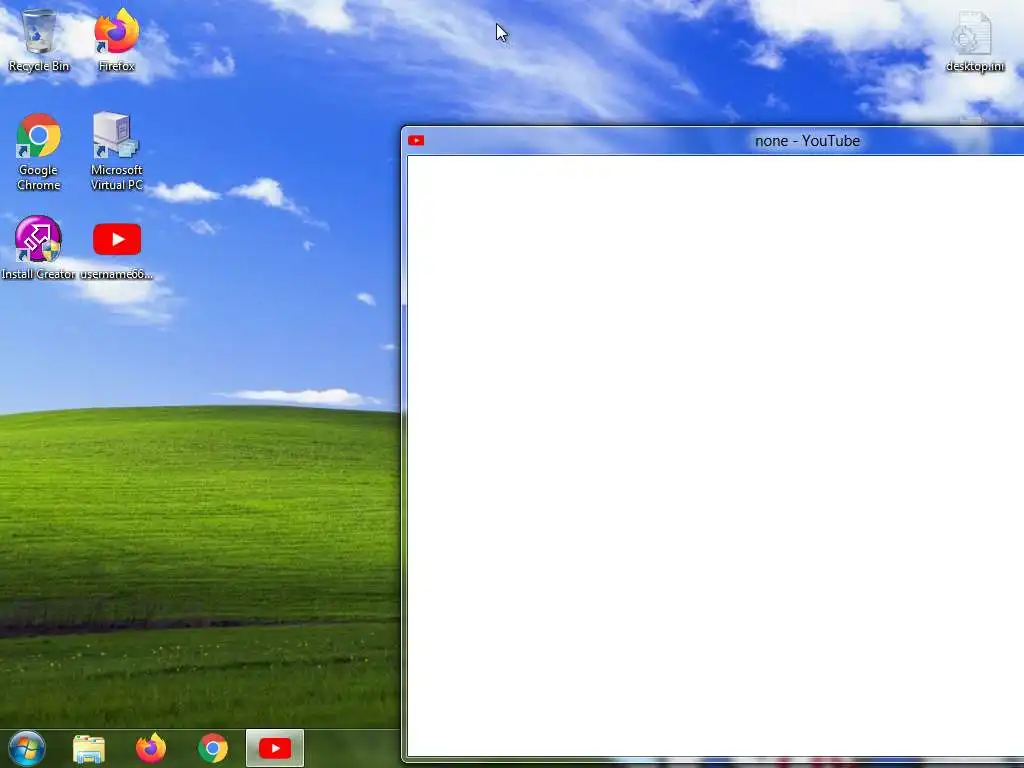
Task: Open File Explorer from the taskbar
Action: [x=89, y=748]
